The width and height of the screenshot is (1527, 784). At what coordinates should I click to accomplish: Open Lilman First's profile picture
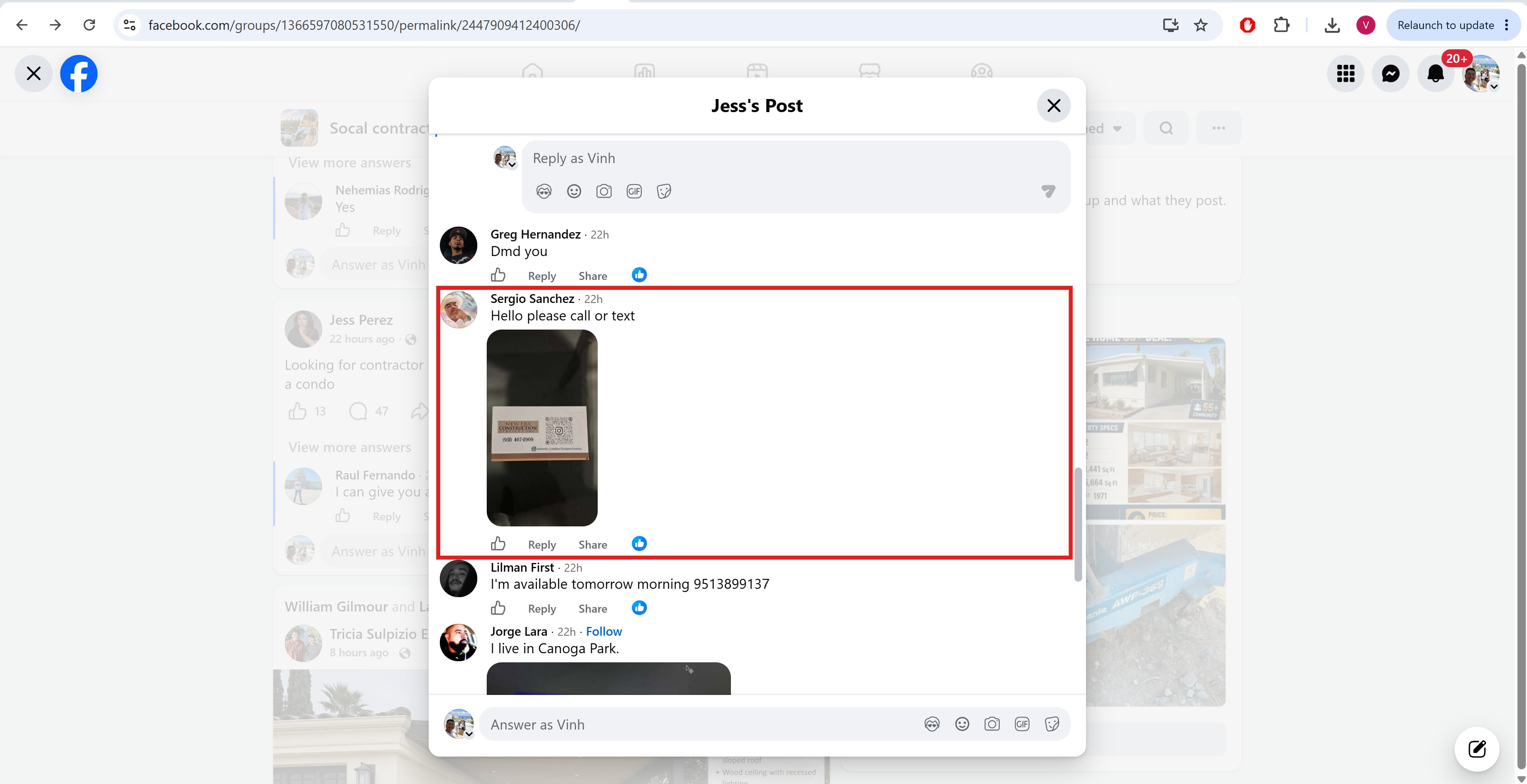coord(458,578)
